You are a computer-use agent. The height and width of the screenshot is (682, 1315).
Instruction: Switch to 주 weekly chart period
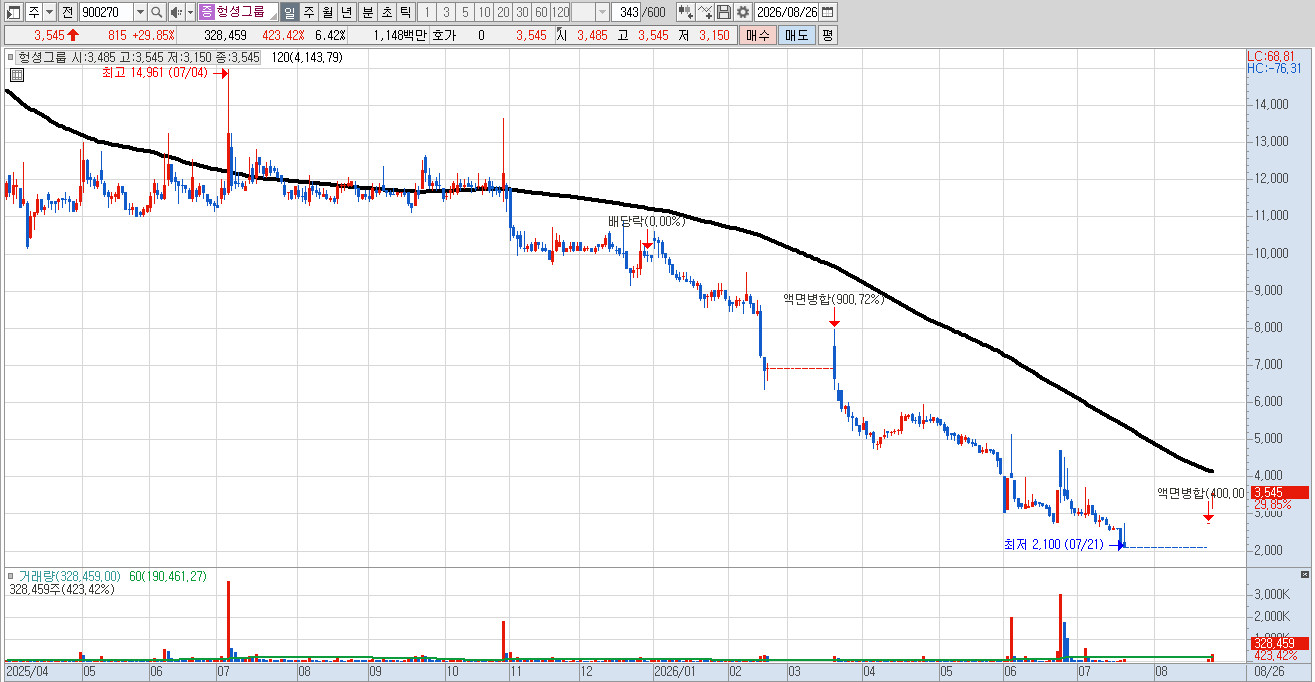(x=308, y=12)
